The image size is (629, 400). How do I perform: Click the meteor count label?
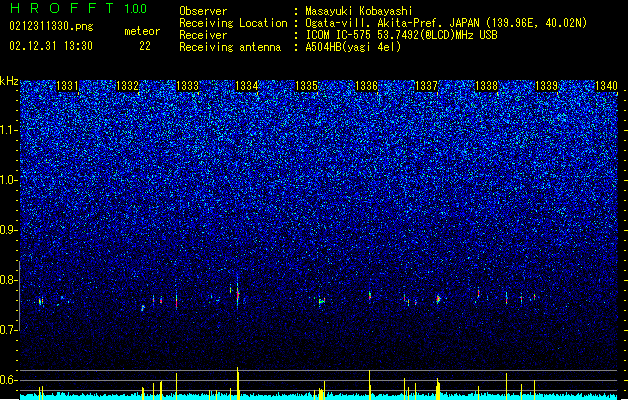coord(142,31)
